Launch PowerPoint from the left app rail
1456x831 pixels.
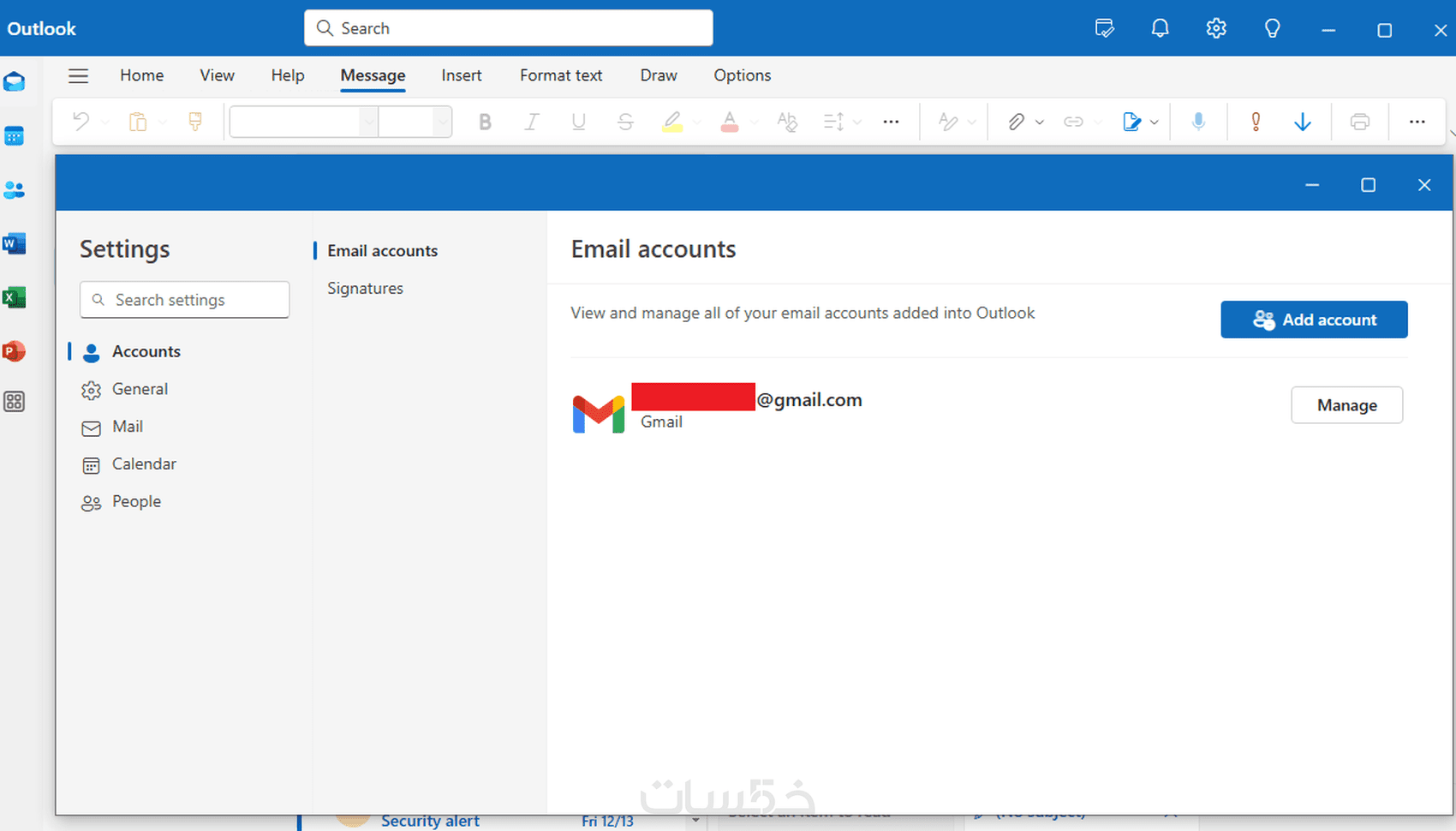(15, 351)
